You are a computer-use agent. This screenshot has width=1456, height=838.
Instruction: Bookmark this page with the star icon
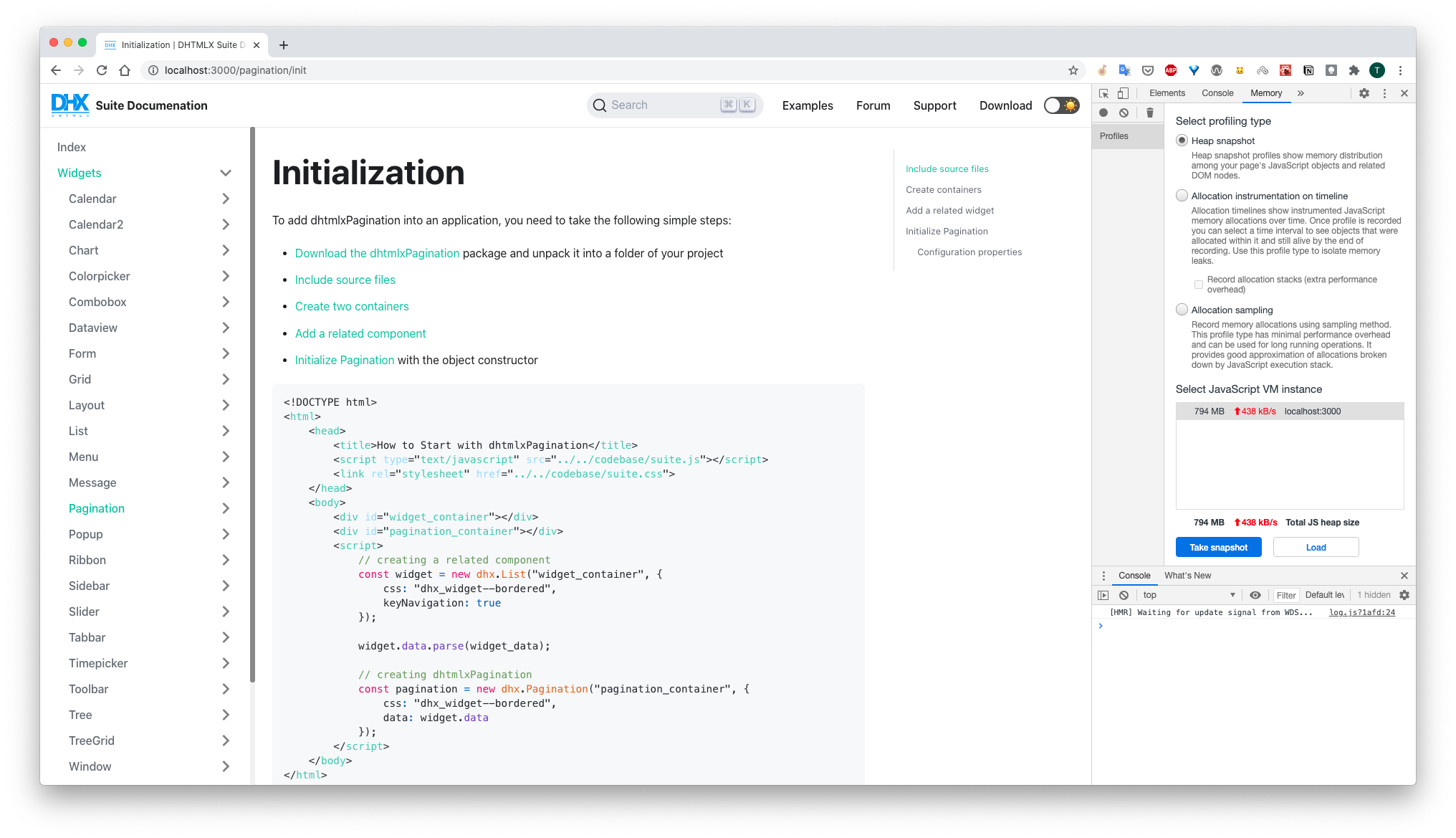(x=1073, y=70)
